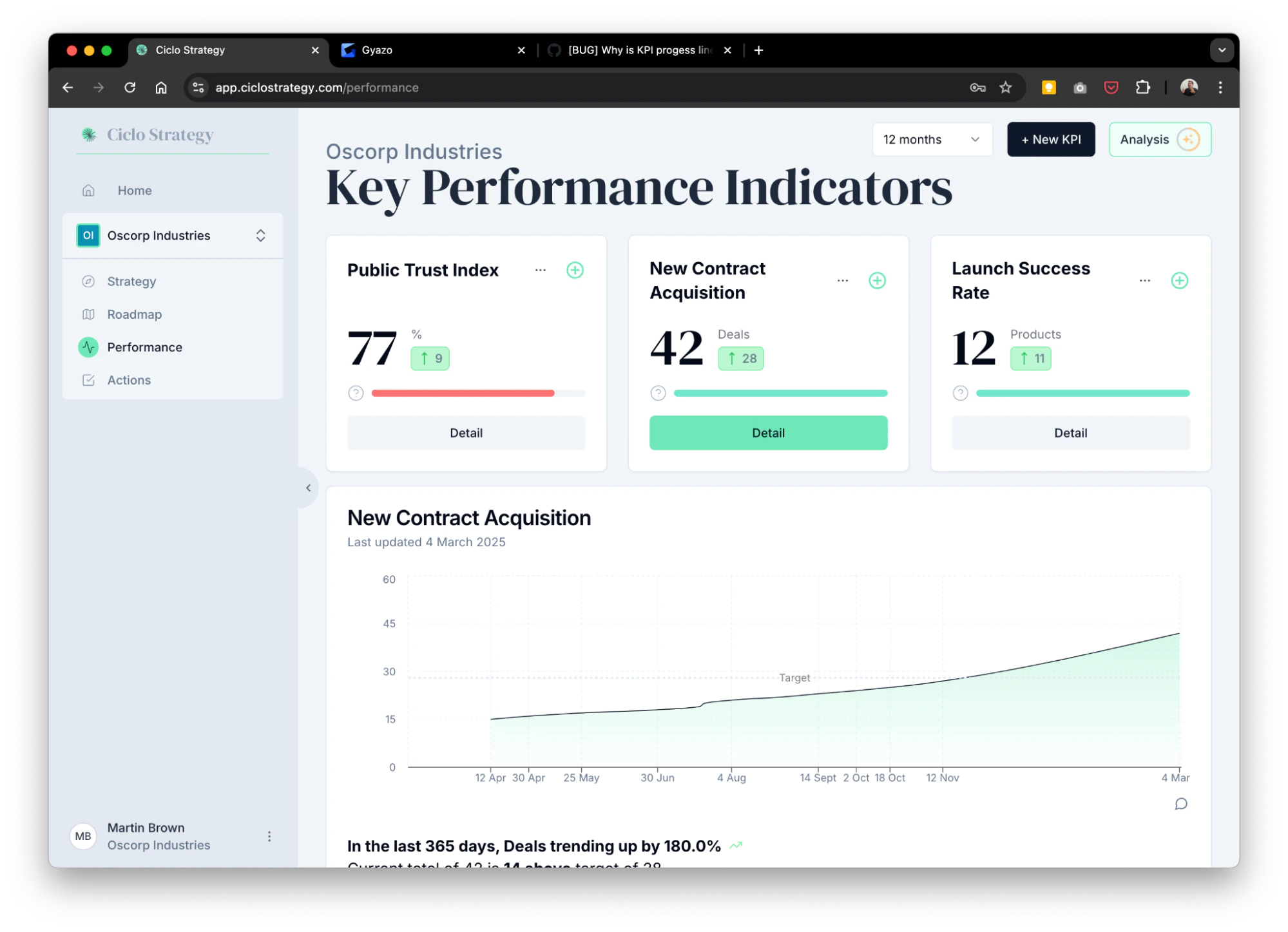The image size is (1288, 932).
Task: Open Detail for New Contract Acquisition
Action: click(768, 433)
